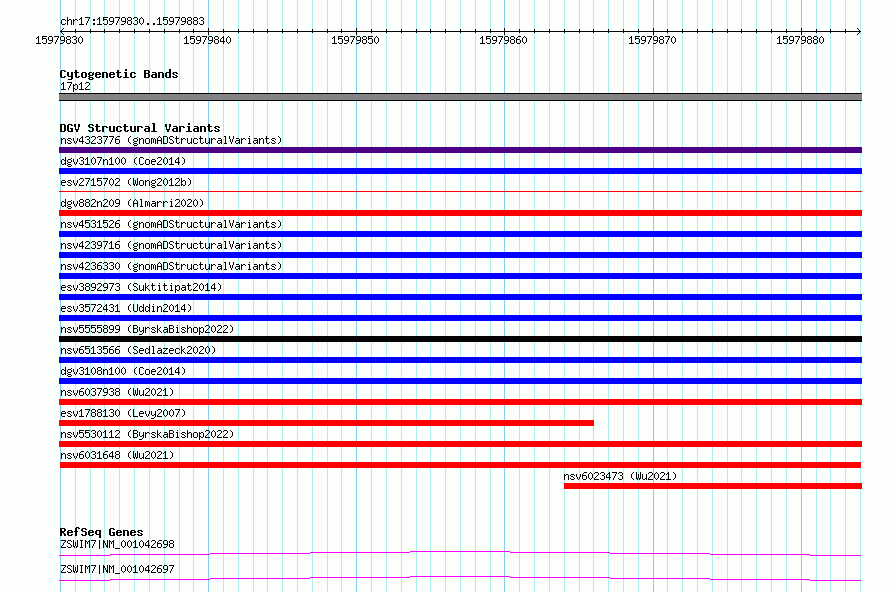Open variant label esv1788130 (Levy2007)
890x592 pixels.
tap(123, 413)
